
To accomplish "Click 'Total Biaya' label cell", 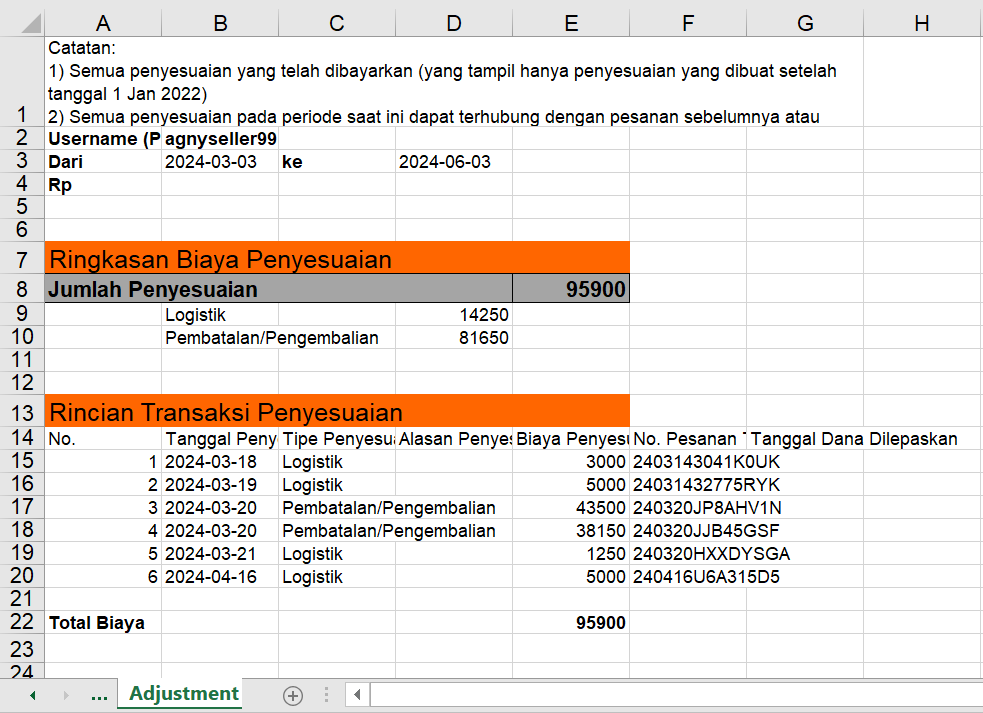I will coord(103,622).
